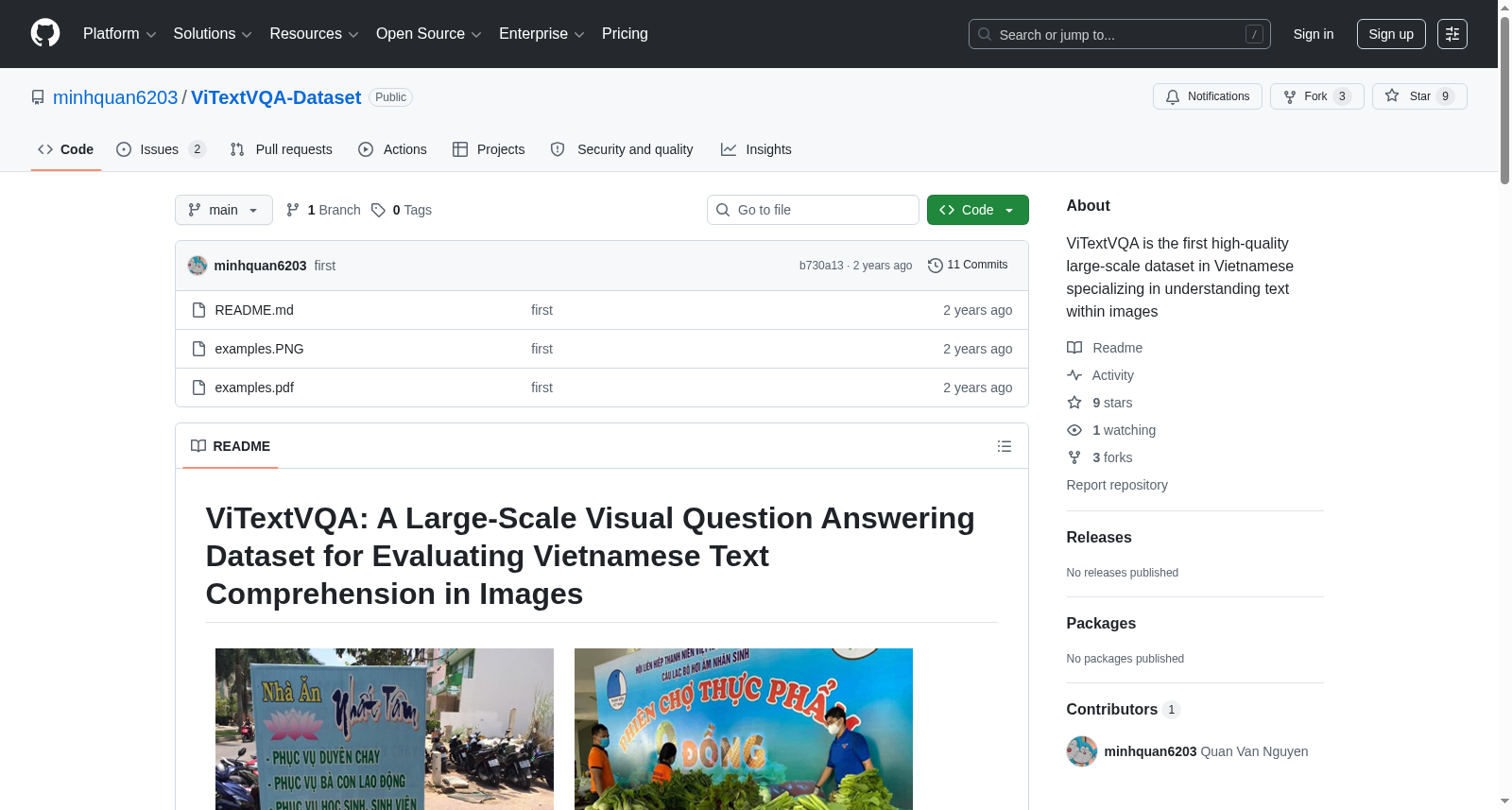Screen dimensions: 1512x810
Task: Open the Security and quality tab
Action: [623, 149]
